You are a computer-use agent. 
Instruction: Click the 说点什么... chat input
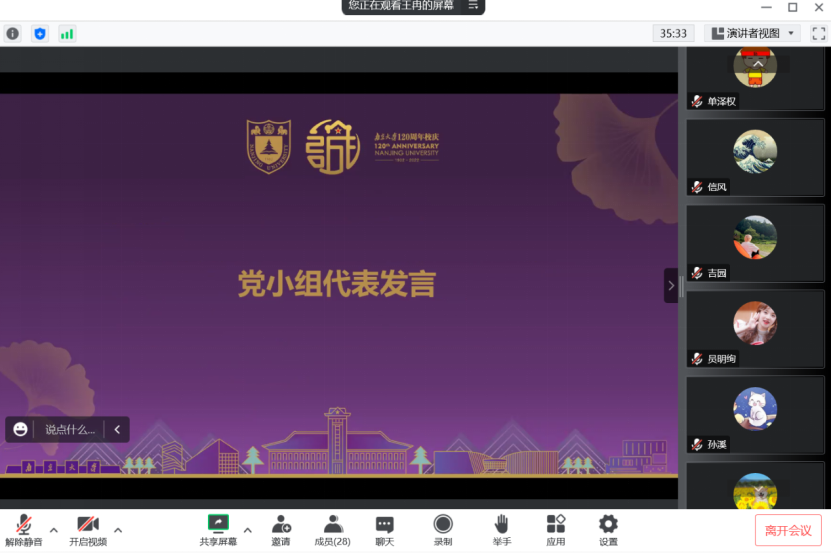click(70, 430)
